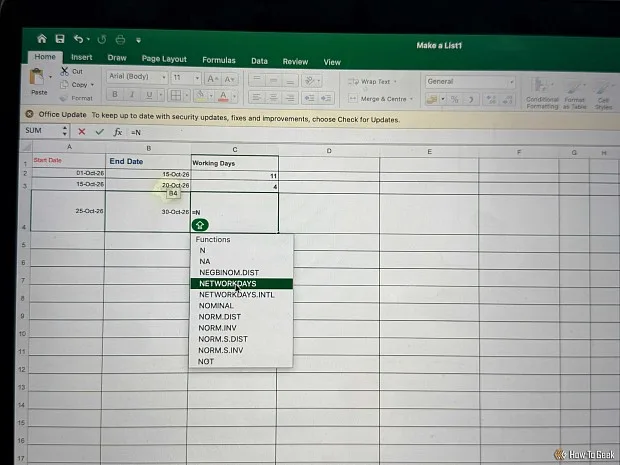The width and height of the screenshot is (620, 465).
Task: Open the Customize Quick Access Toolbar arrow
Action: pyautogui.click(x=138, y=40)
